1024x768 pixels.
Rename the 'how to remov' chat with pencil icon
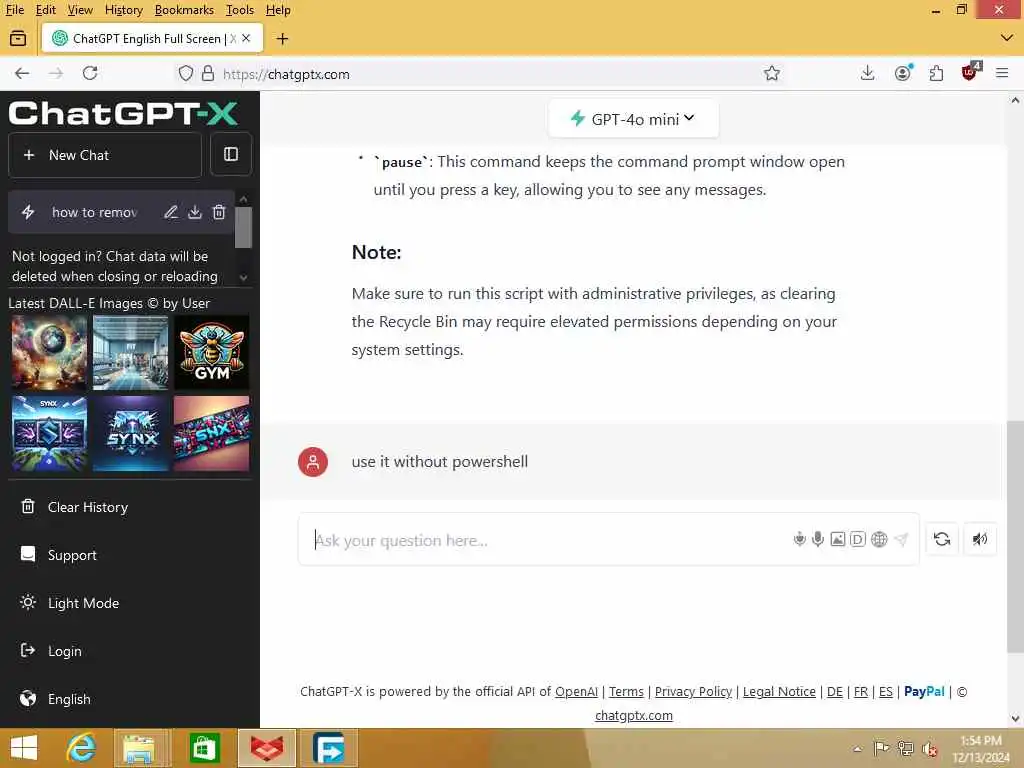pos(170,212)
